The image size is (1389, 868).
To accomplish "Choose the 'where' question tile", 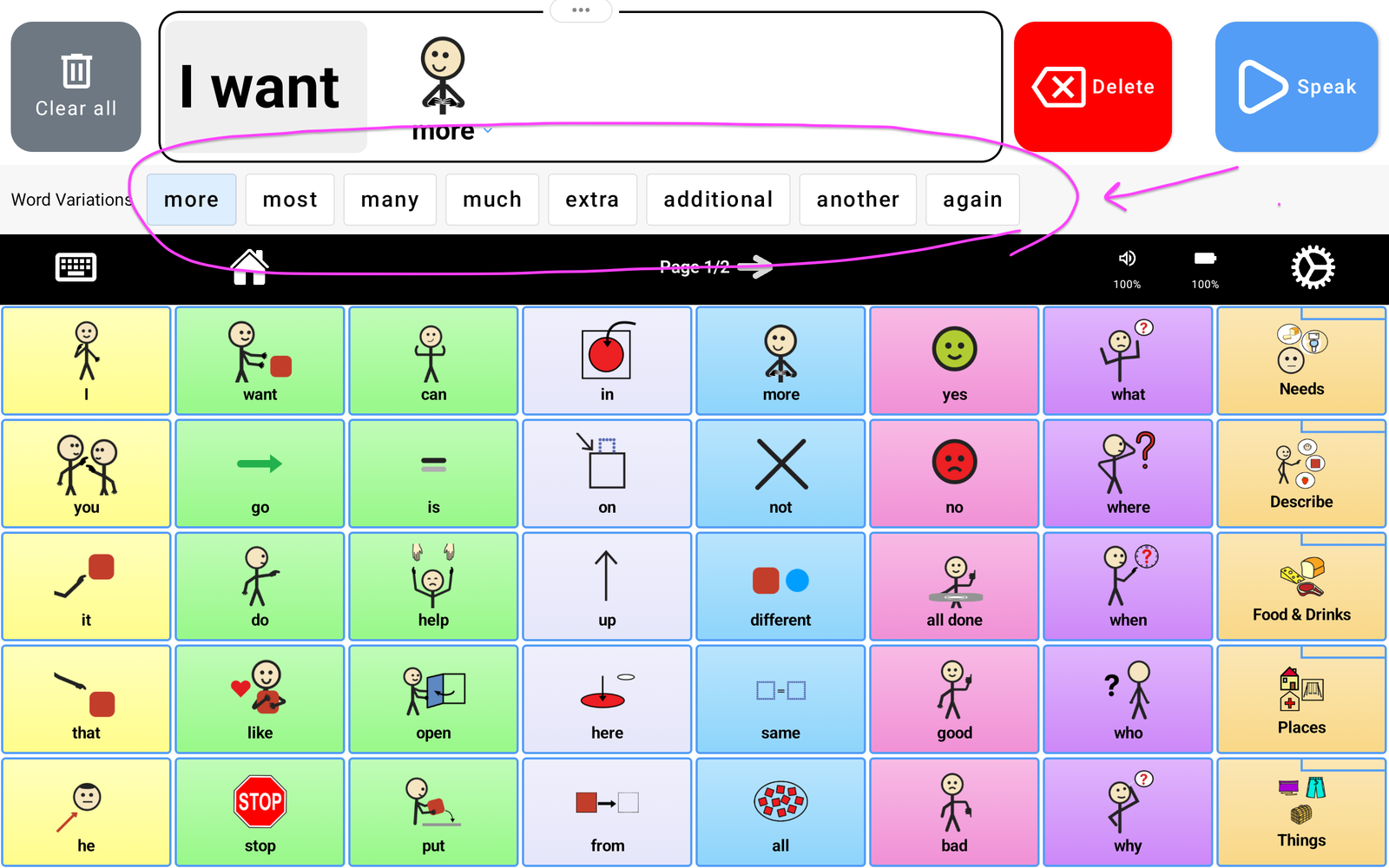I will coord(1128,473).
